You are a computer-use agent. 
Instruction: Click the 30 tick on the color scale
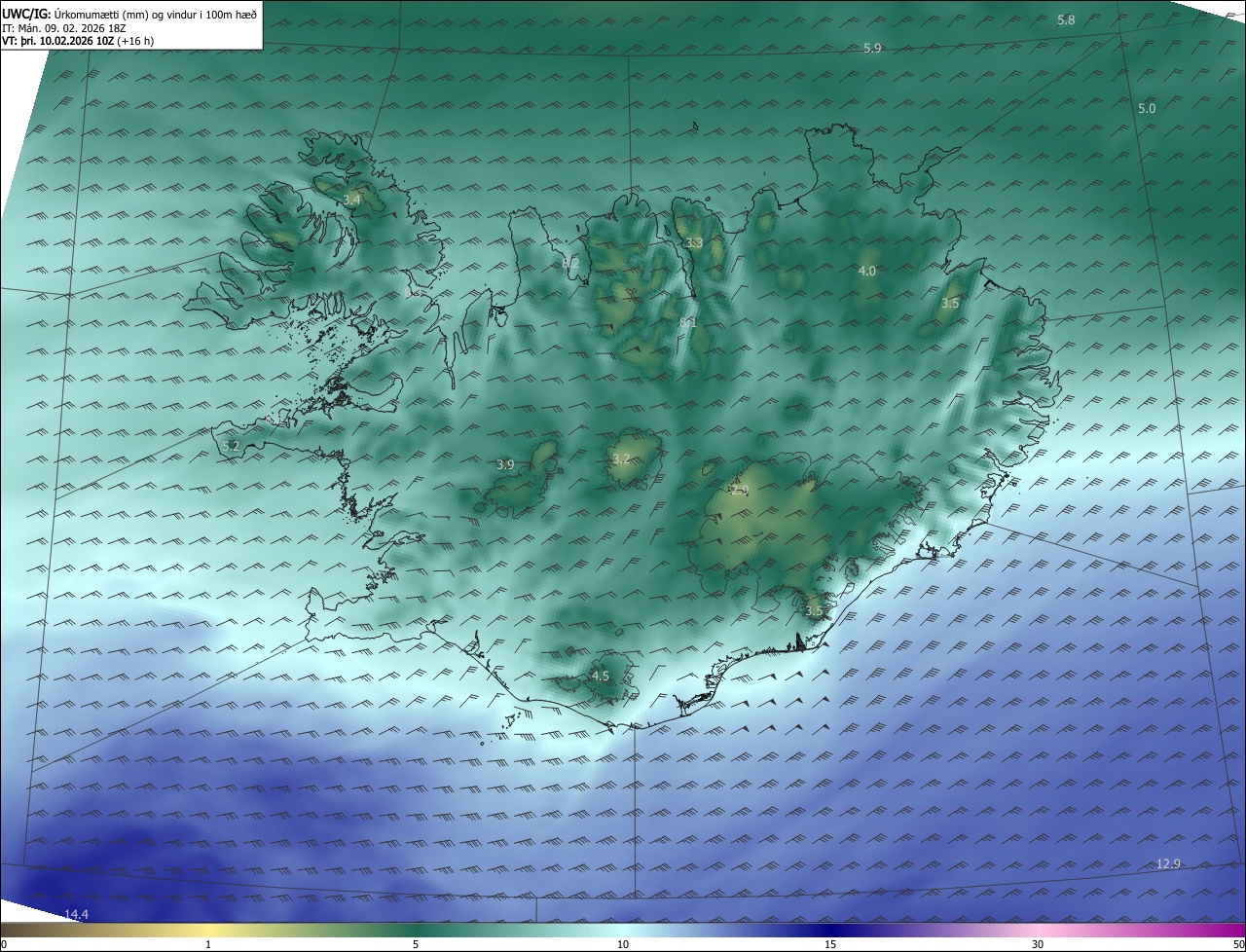(x=1038, y=945)
